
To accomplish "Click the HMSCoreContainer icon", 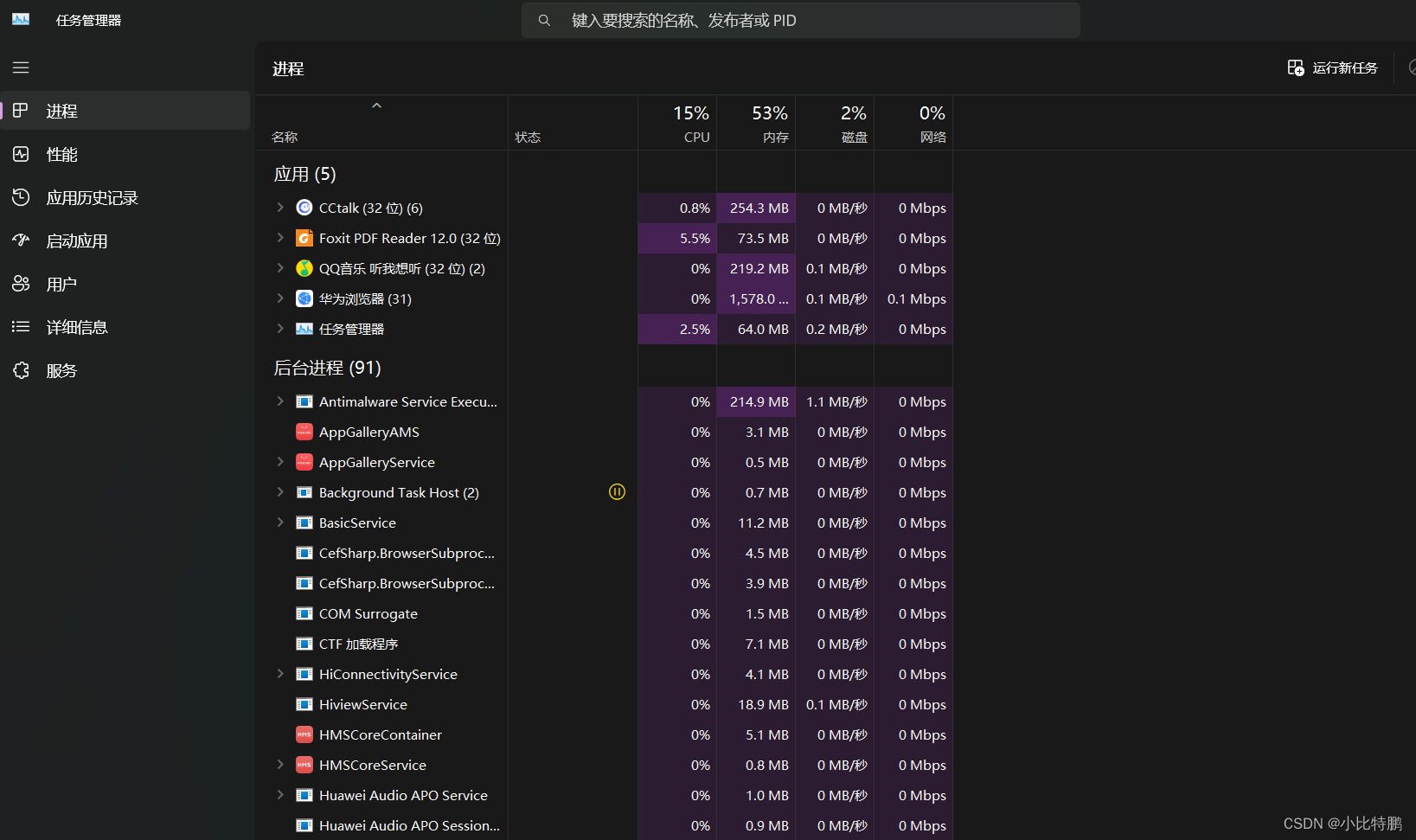I will click(304, 734).
